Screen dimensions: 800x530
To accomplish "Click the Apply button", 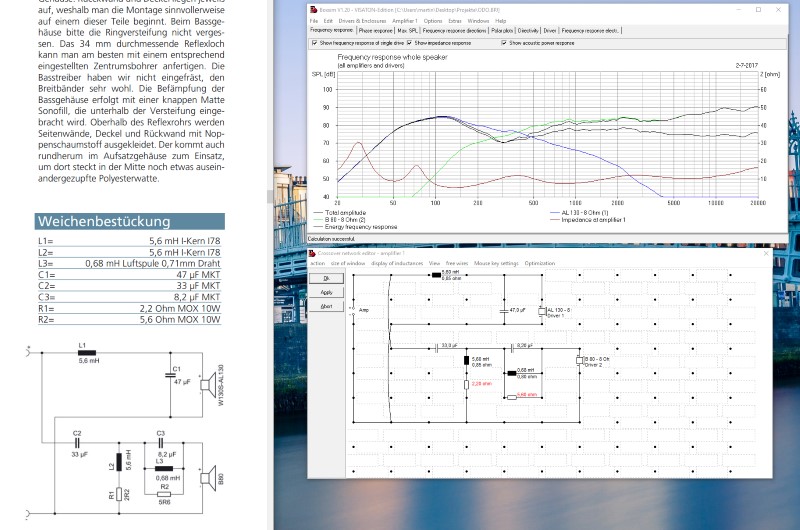I will click(326, 292).
